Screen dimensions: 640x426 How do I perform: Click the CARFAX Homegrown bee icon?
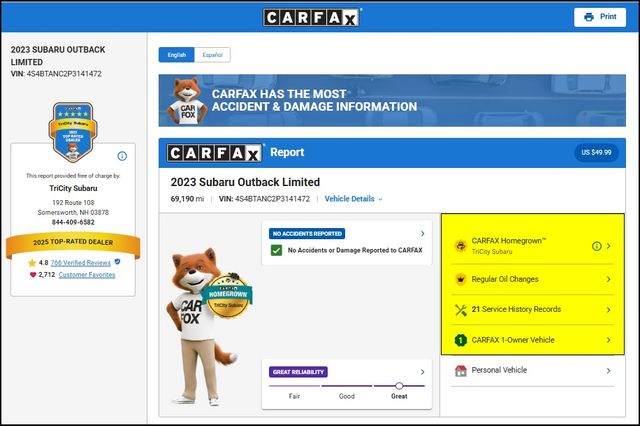[461, 246]
